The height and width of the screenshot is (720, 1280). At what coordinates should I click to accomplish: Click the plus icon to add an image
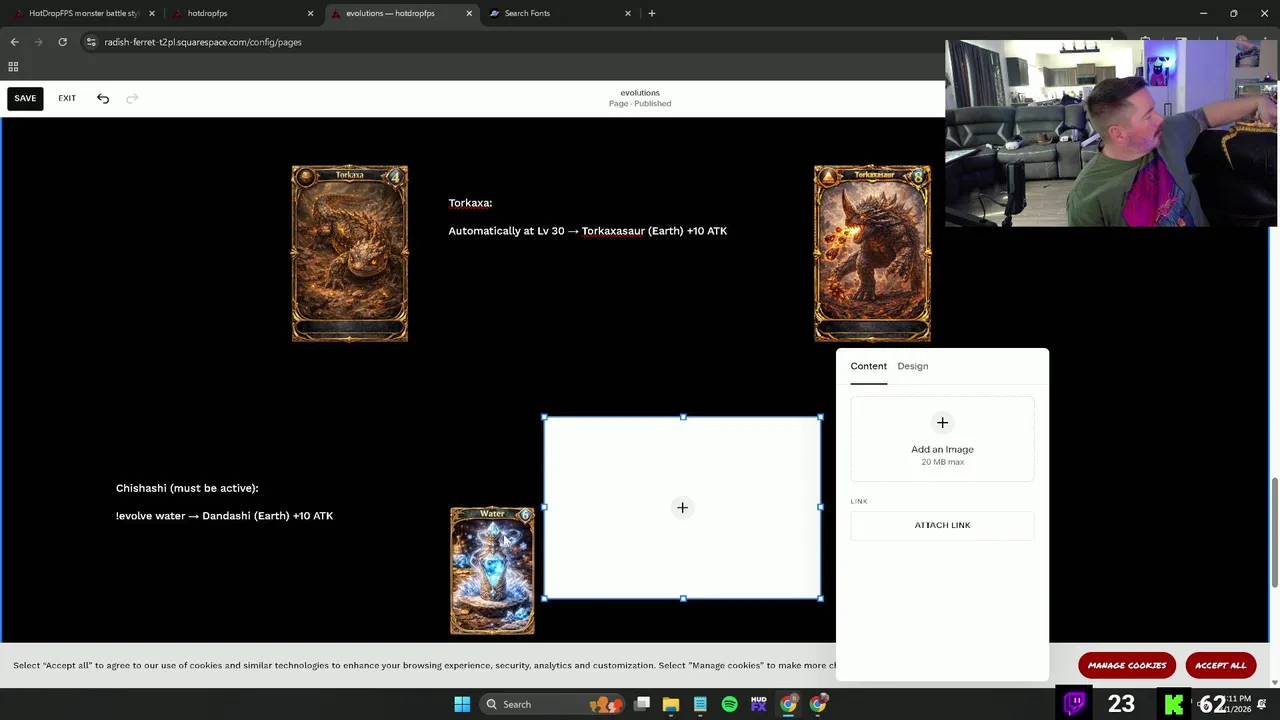[942, 423]
